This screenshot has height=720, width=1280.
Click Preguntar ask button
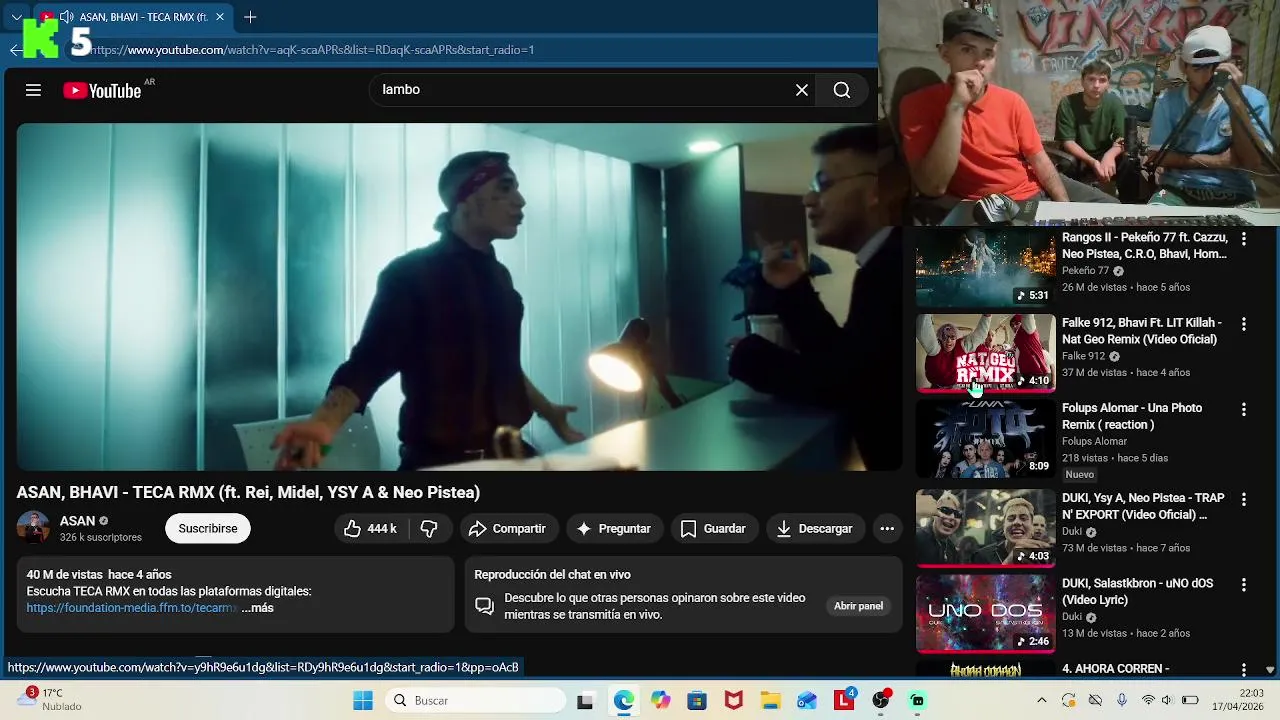click(614, 529)
